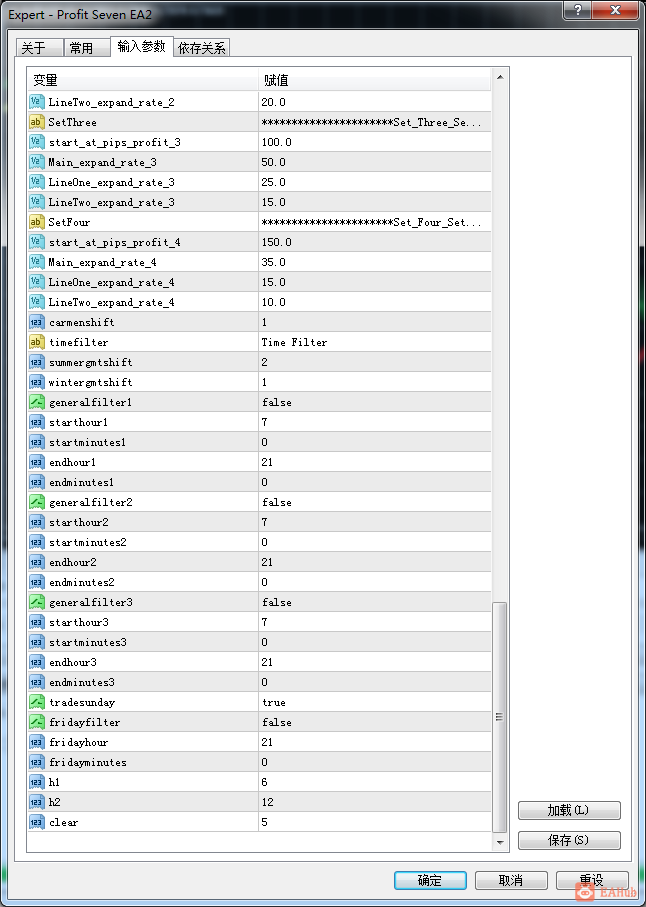Click the scrollbar up arrow
The height and width of the screenshot is (907, 646).
click(x=500, y=78)
